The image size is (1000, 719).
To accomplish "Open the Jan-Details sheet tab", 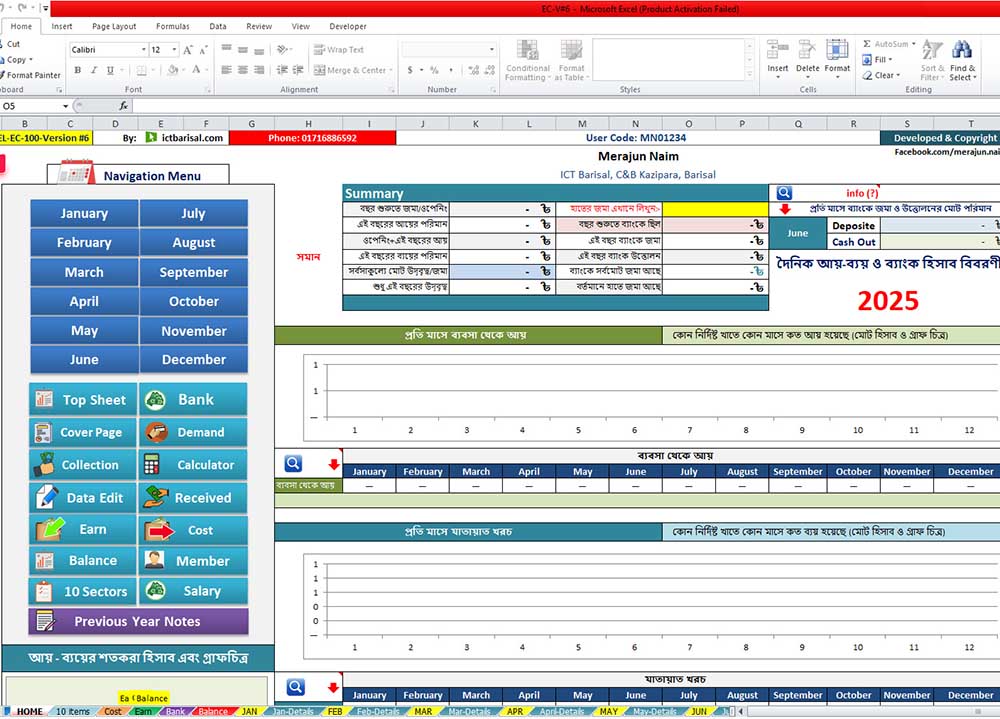I will pos(293,712).
